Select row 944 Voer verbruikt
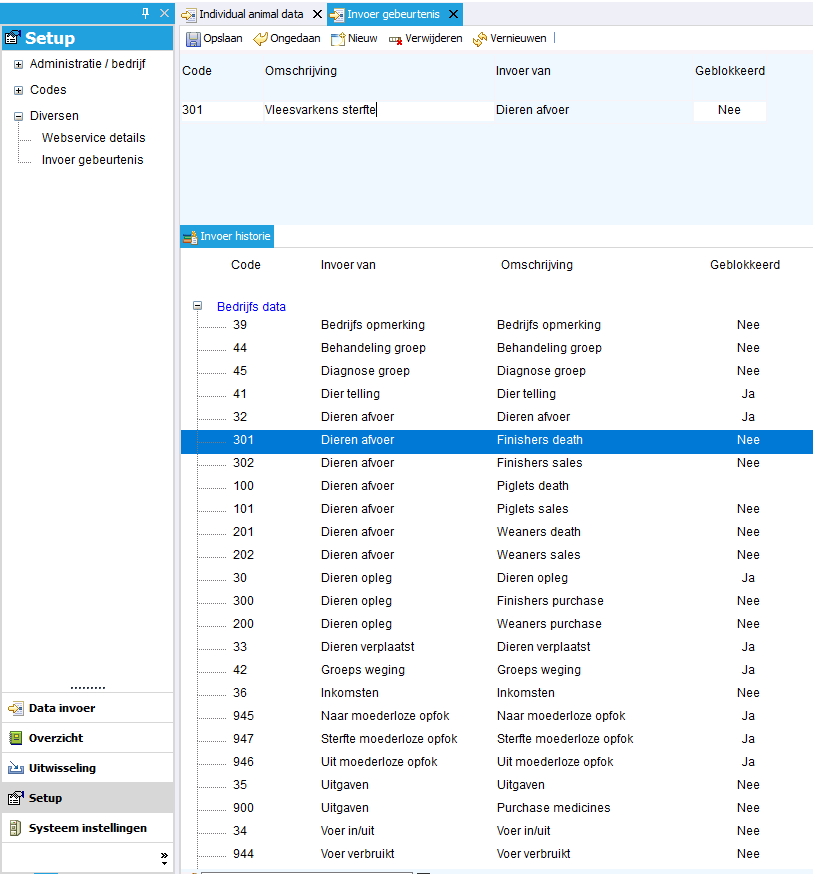Image resolution: width=813 pixels, height=874 pixels. coord(496,854)
